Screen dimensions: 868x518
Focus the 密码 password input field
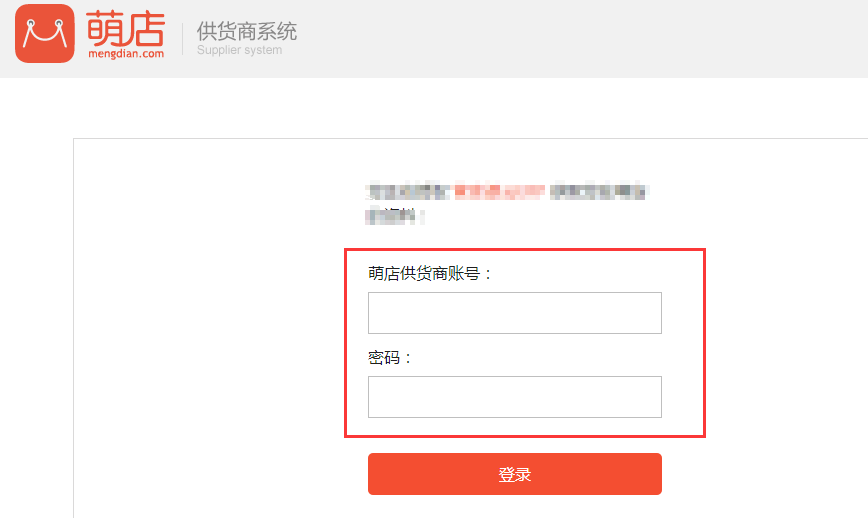coord(515,397)
